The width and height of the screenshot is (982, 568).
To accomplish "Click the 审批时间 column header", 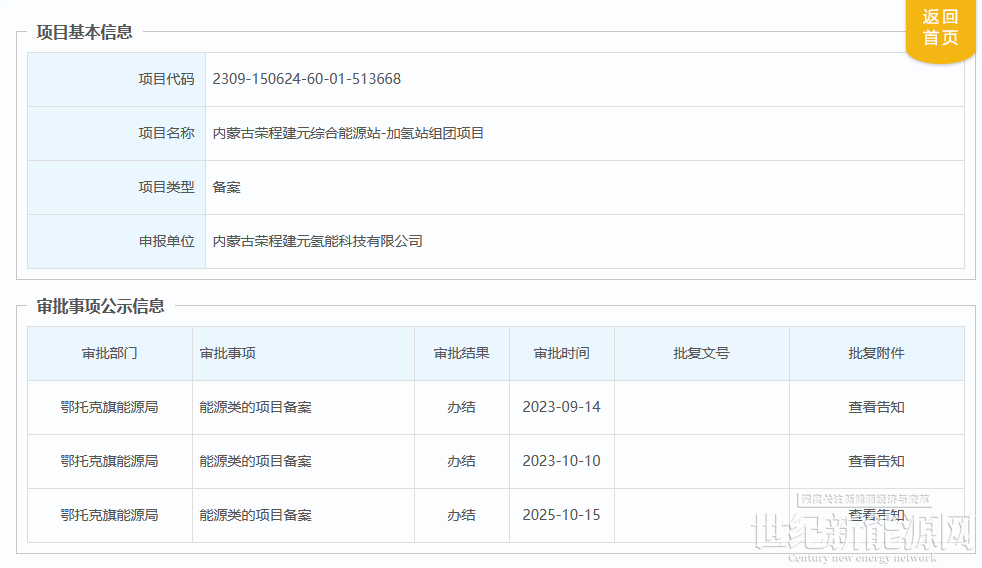I will (561, 353).
